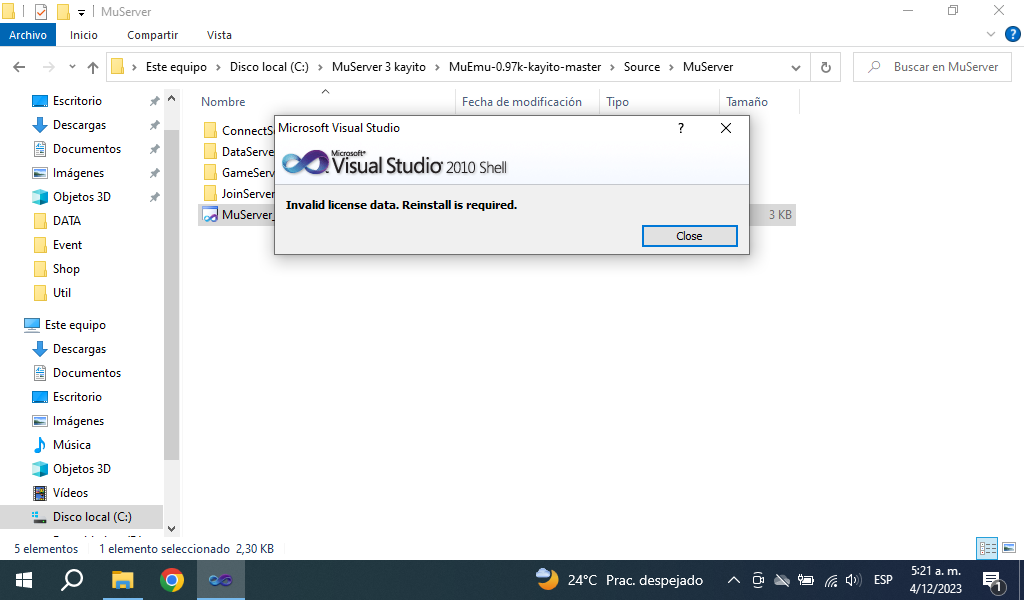Open the Vista ribbon tab
The height and width of the screenshot is (600, 1024).
pos(219,35)
